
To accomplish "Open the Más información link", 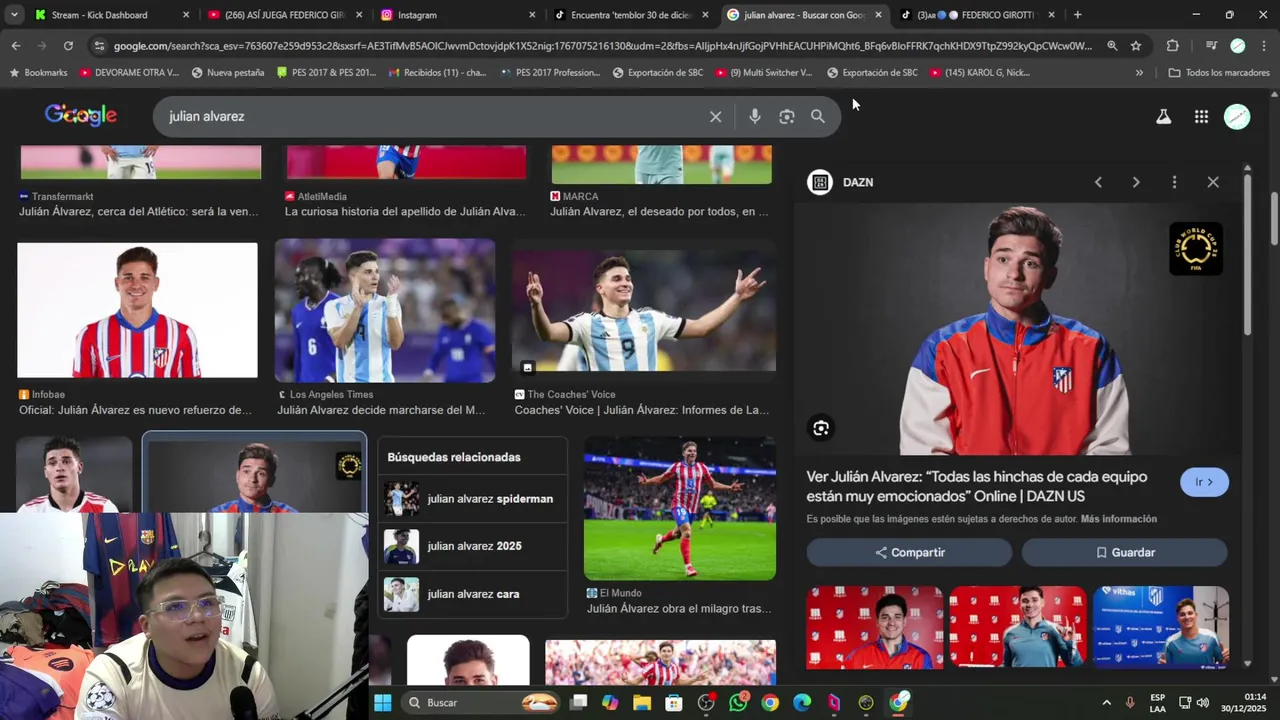I will coord(1119,519).
